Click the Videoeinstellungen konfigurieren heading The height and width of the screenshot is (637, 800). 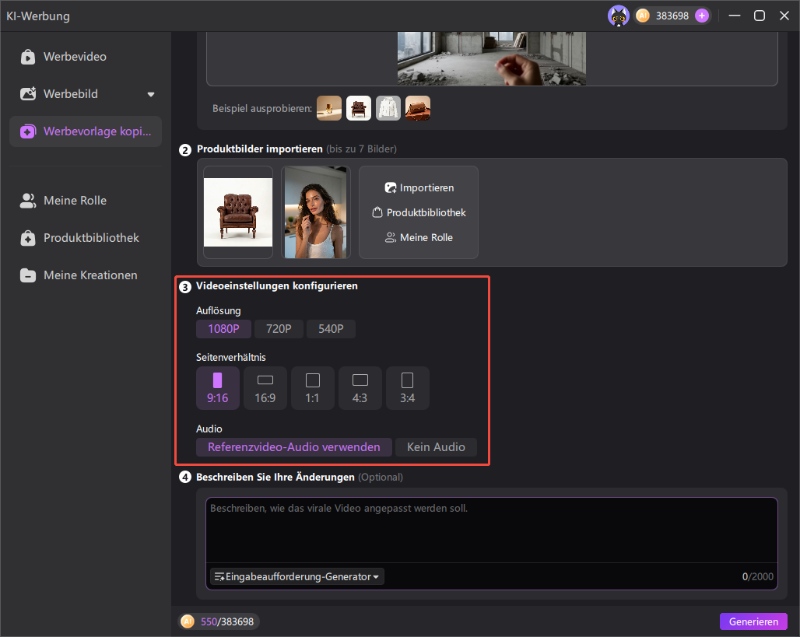click(277, 286)
